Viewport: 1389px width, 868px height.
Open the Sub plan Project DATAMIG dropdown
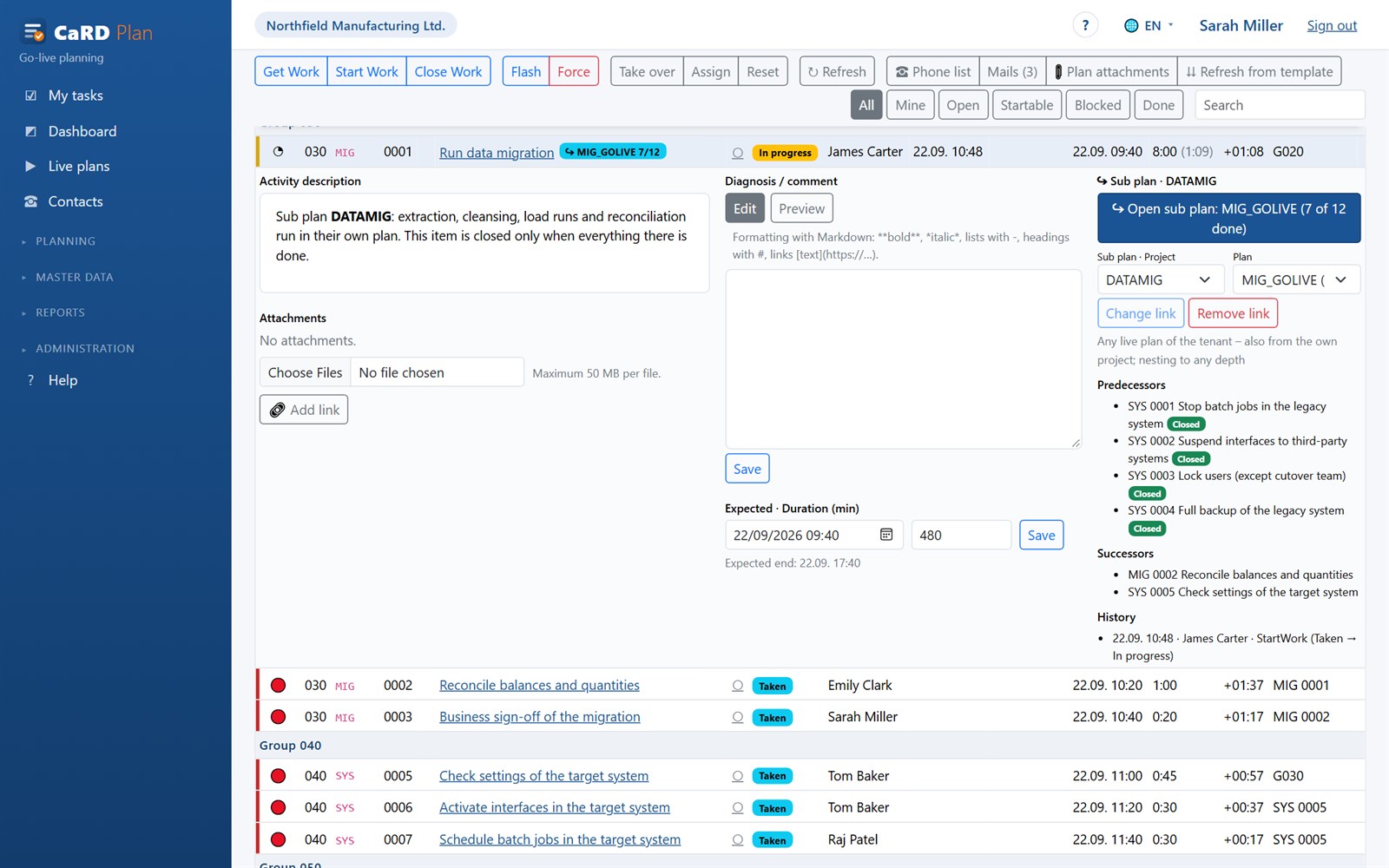point(1160,279)
